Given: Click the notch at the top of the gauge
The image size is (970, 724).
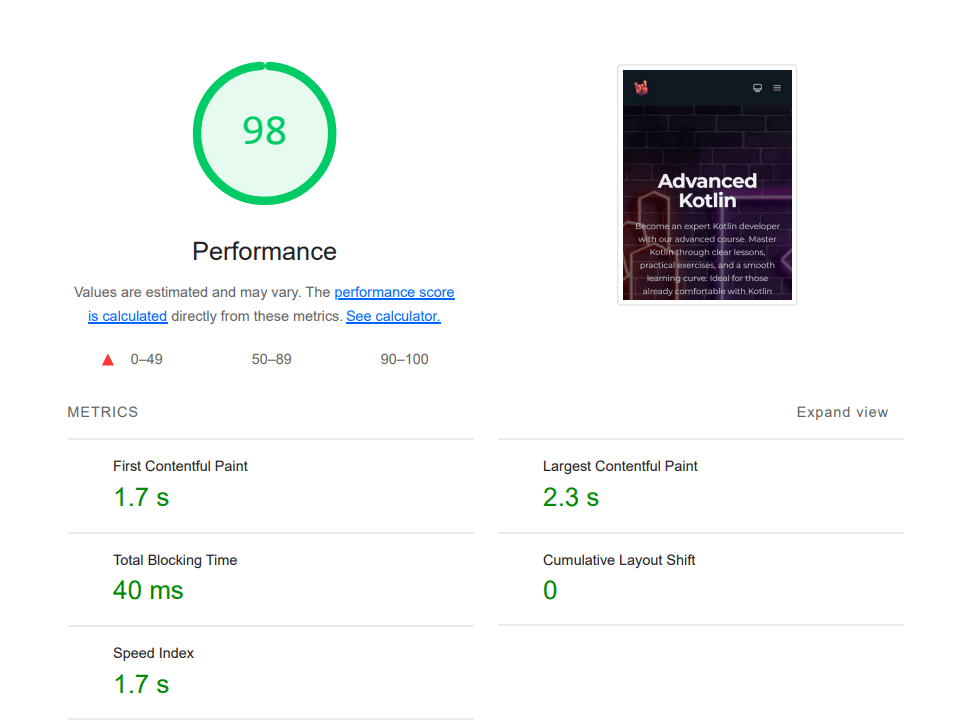Looking at the screenshot, I should point(264,63).
